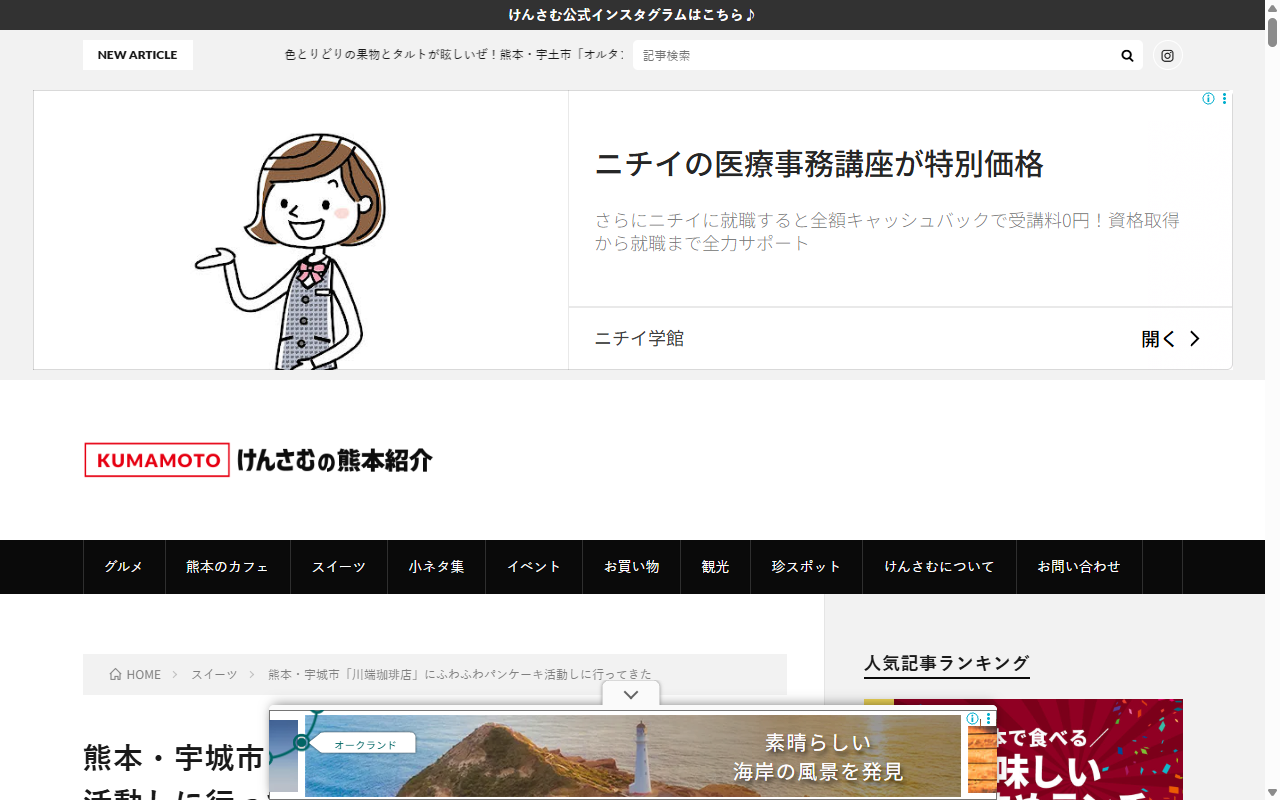
Task: Click the KUMAMOTO けんさむの熊本紹介 logo
Action: (258, 460)
